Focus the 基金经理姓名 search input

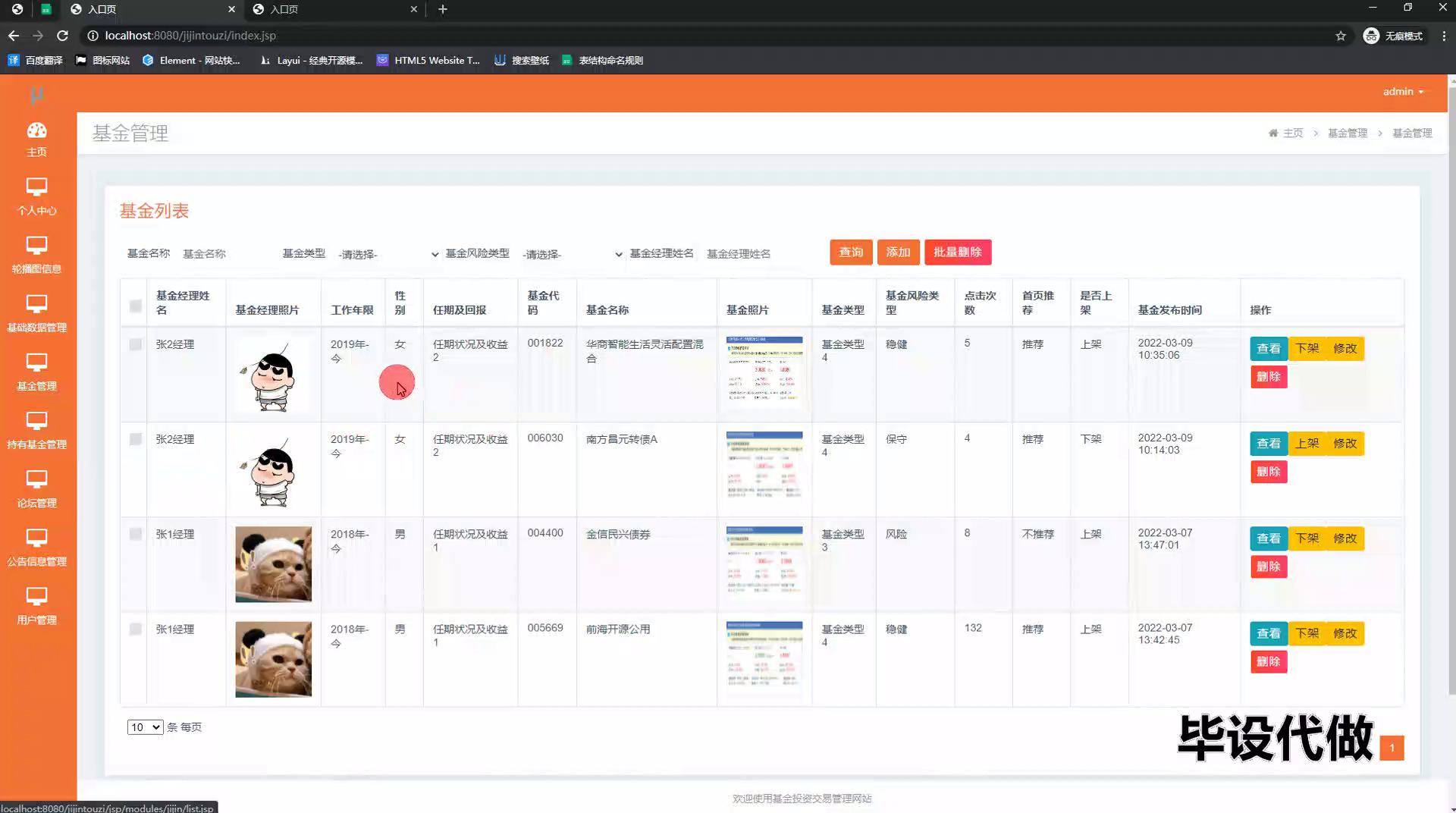tap(761, 254)
